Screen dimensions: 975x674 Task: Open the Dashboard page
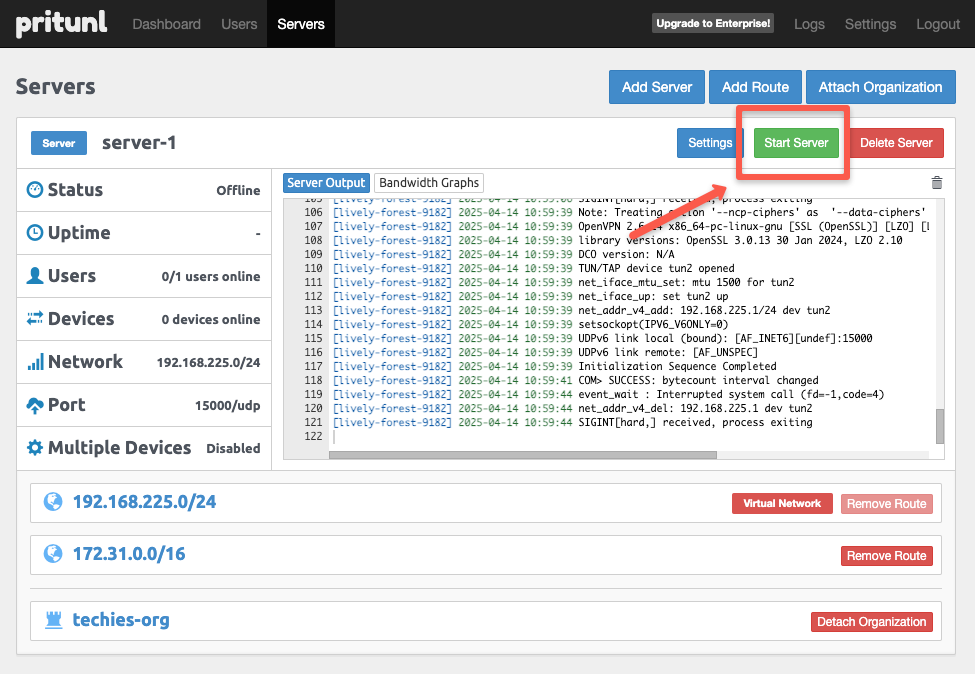[x=166, y=24]
